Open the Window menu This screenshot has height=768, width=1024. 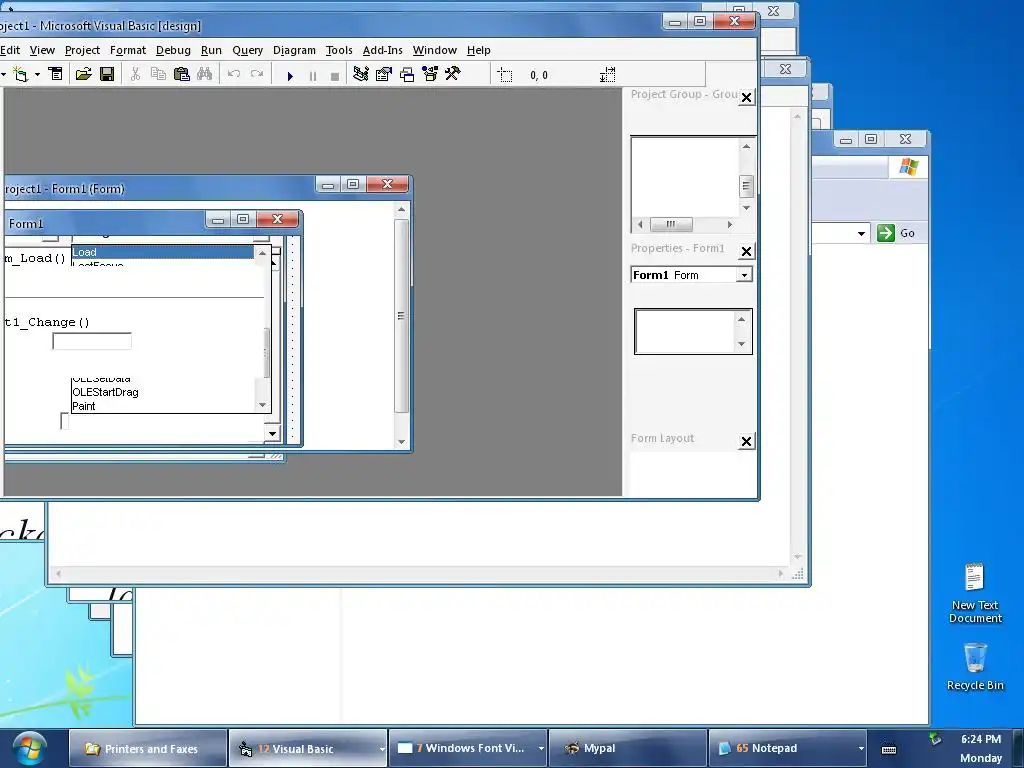pos(434,50)
